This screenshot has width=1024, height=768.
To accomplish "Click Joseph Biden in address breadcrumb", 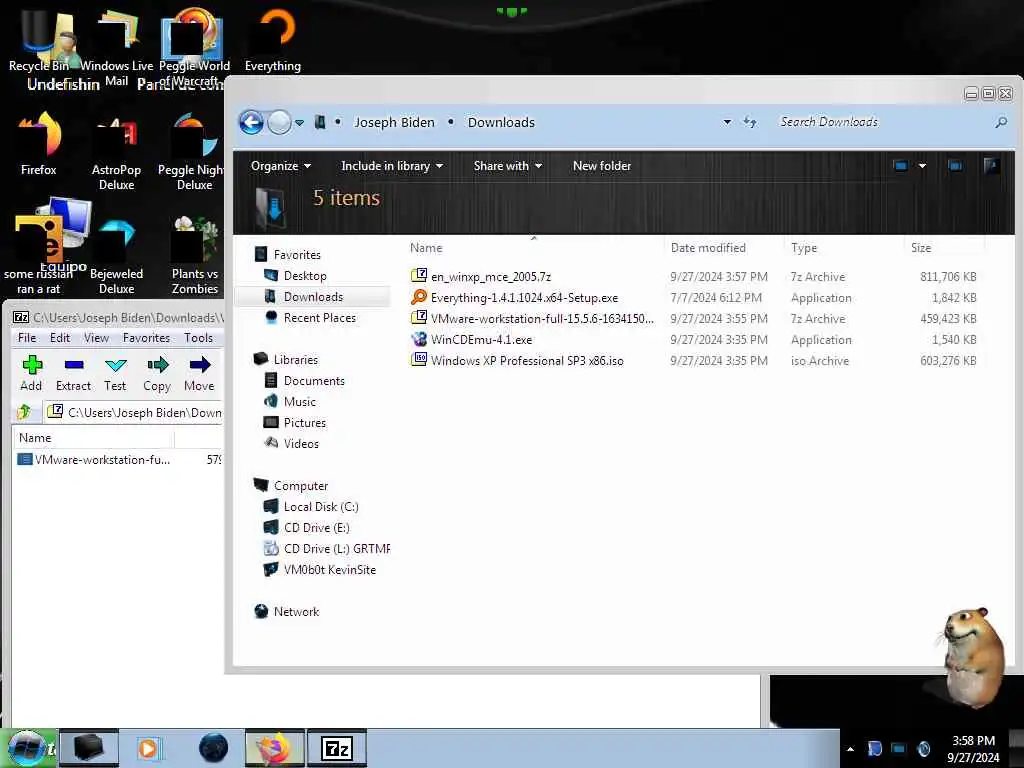I will click(394, 123).
